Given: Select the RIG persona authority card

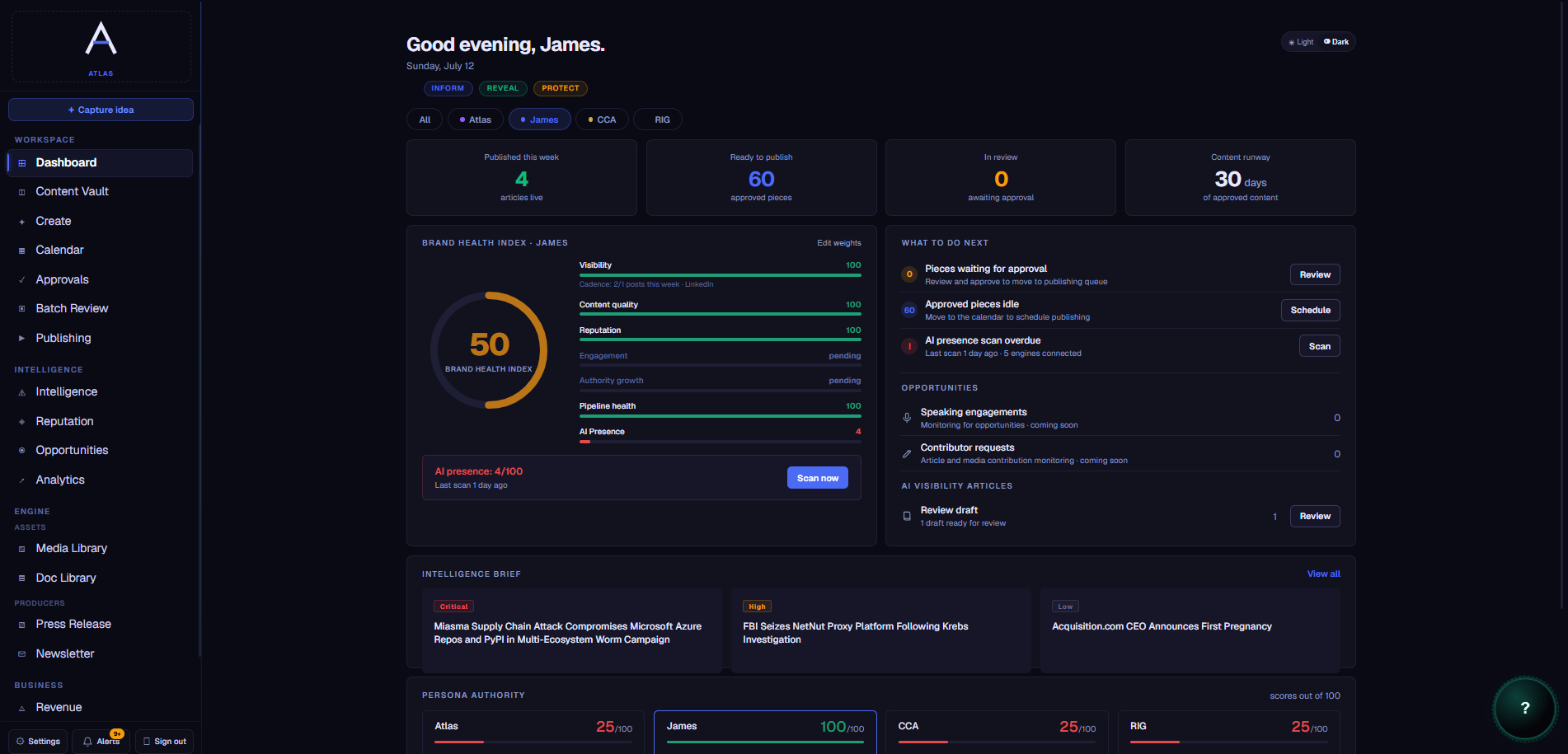Looking at the screenshot, I should [x=1228, y=732].
